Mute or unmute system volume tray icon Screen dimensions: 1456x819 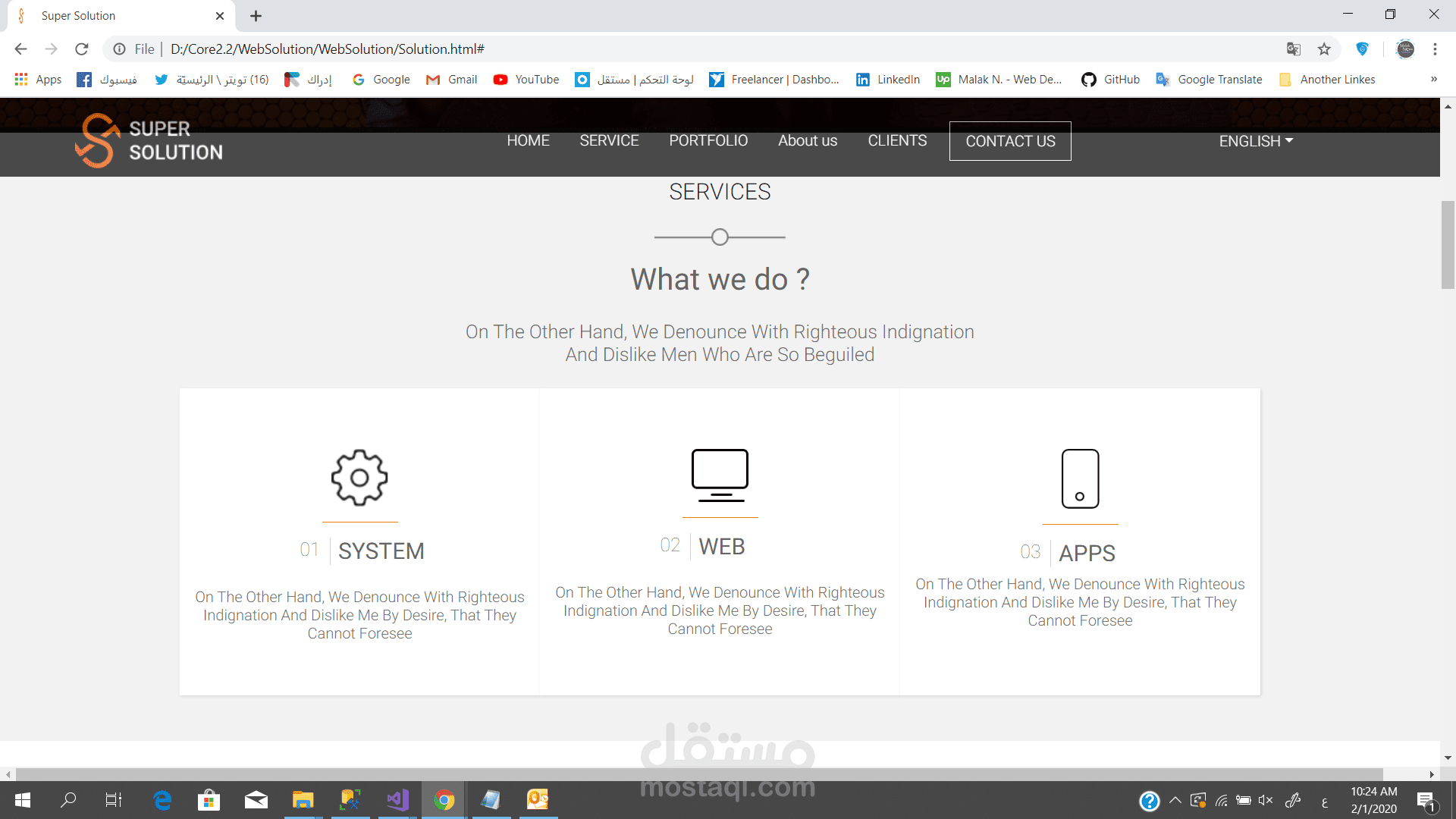tap(1265, 800)
